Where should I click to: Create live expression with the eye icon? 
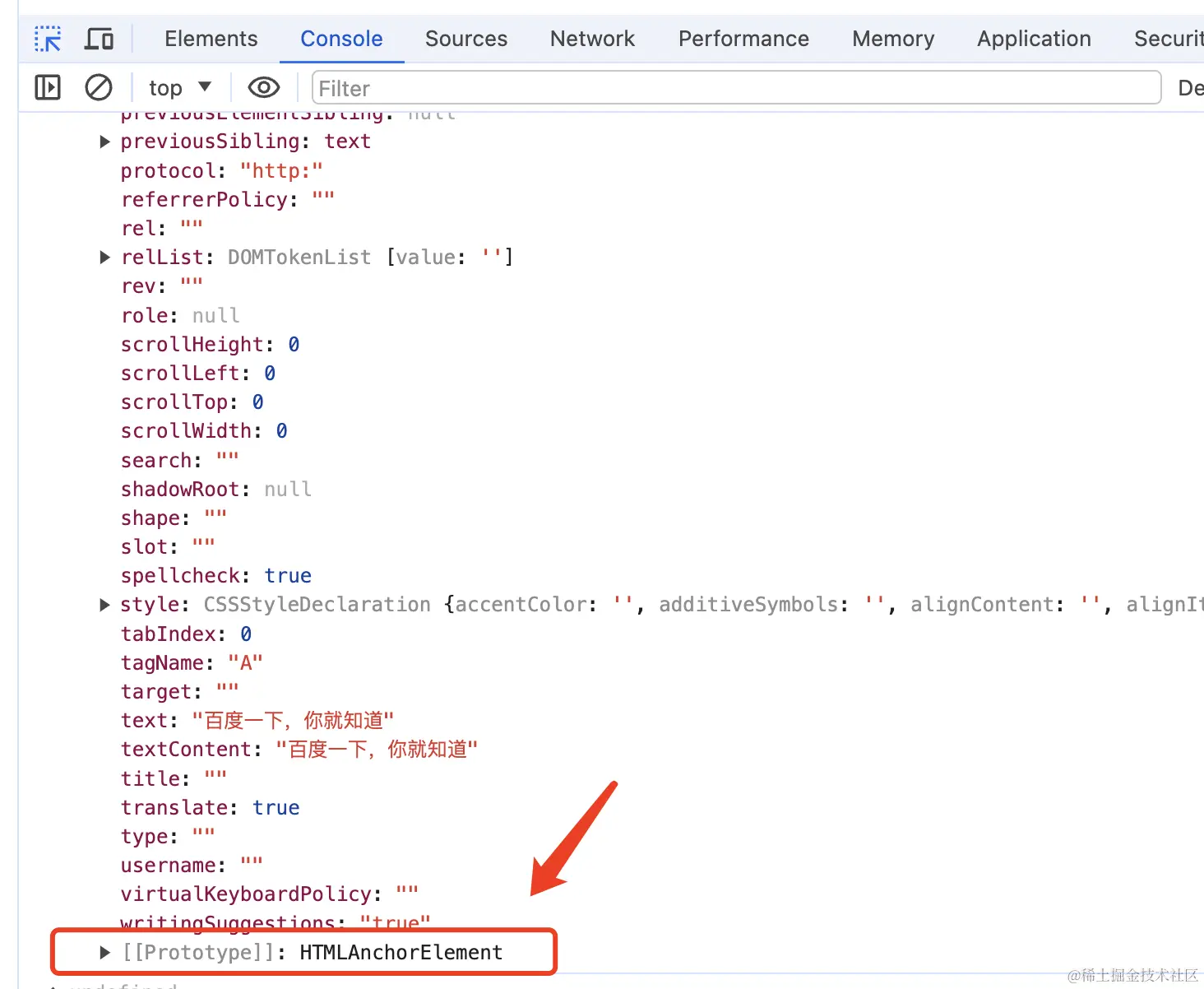pyautogui.click(x=263, y=87)
